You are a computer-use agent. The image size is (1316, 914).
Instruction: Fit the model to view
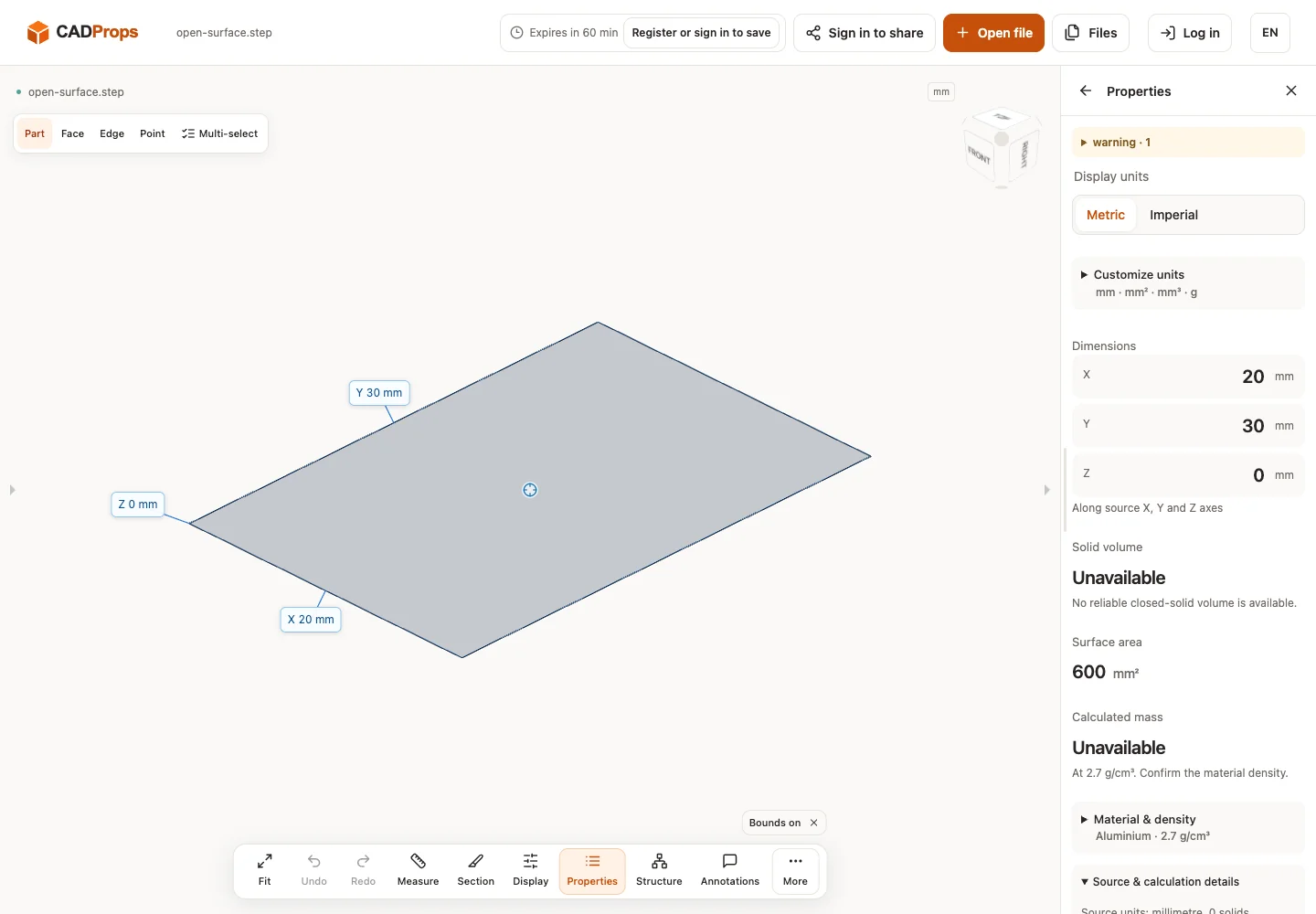(264, 871)
